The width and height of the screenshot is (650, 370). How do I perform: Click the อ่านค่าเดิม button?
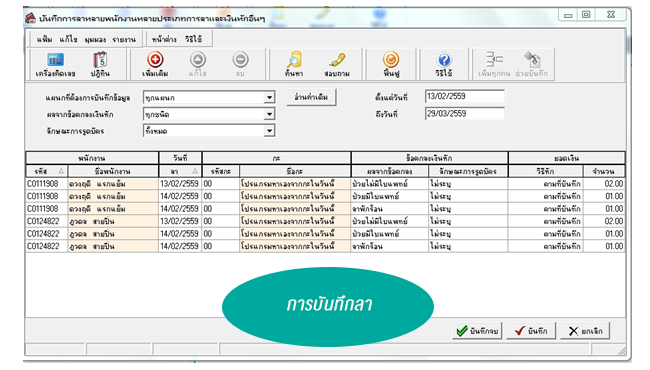311,97
